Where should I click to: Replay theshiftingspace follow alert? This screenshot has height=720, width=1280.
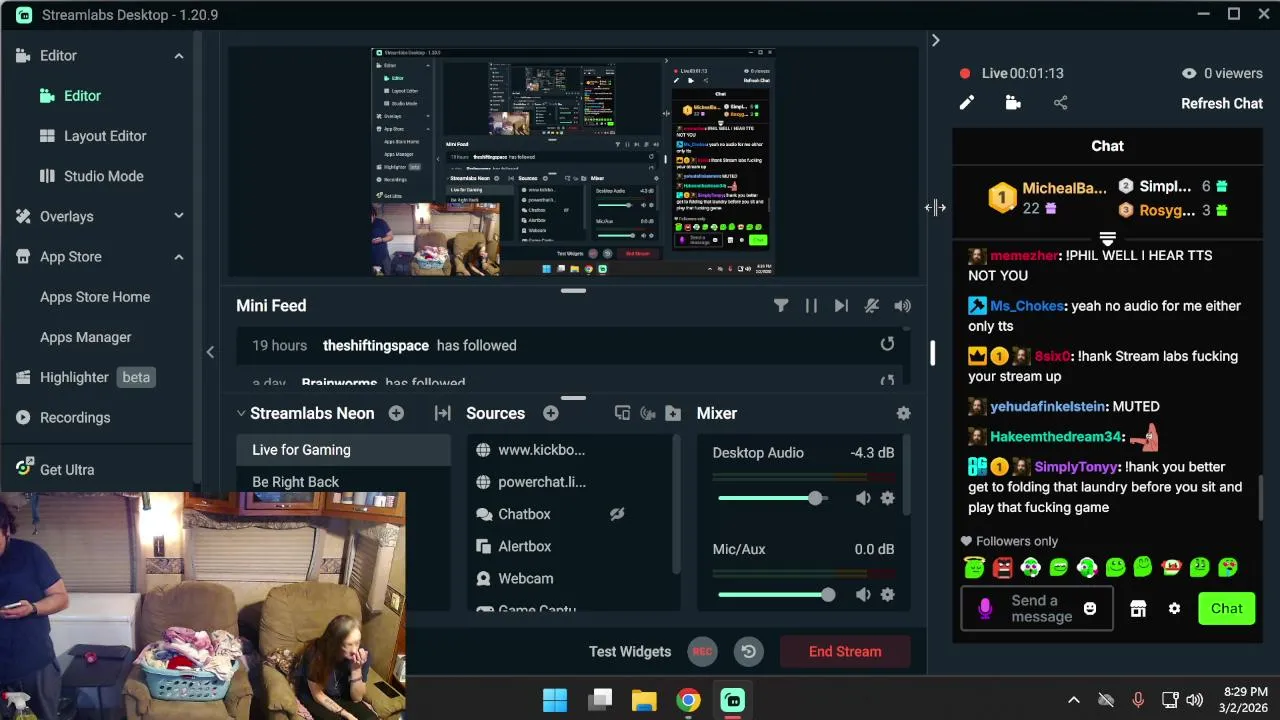coord(887,344)
